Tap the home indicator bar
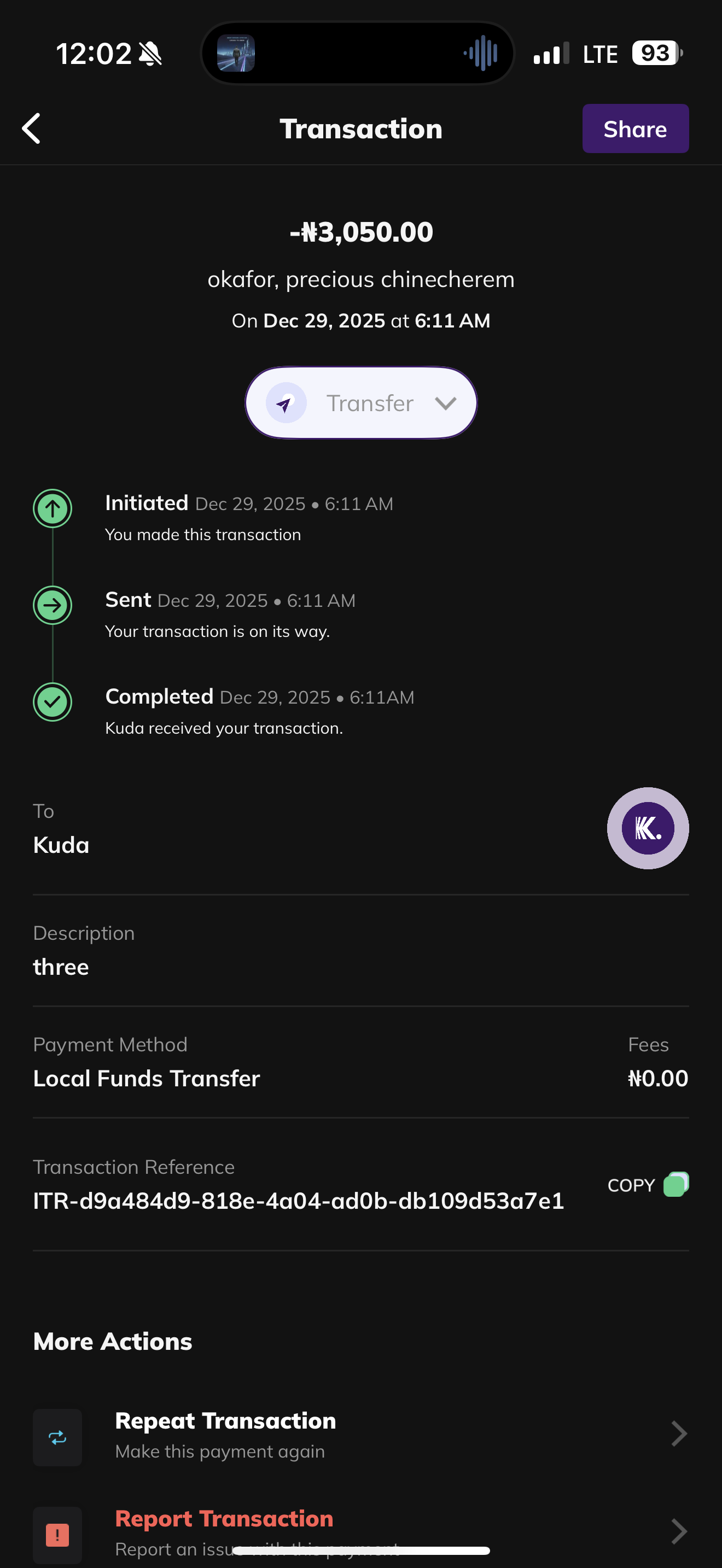Image resolution: width=722 pixels, height=1568 pixels. coord(361,1551)
